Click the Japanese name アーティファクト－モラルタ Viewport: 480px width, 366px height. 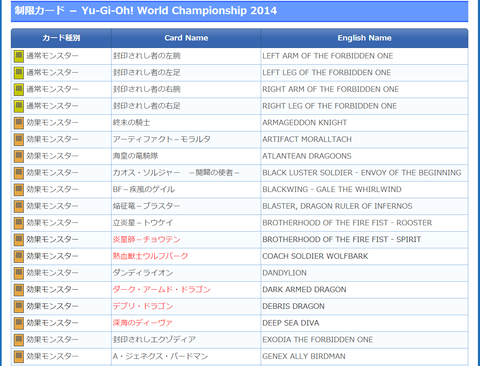coord(161,139)
